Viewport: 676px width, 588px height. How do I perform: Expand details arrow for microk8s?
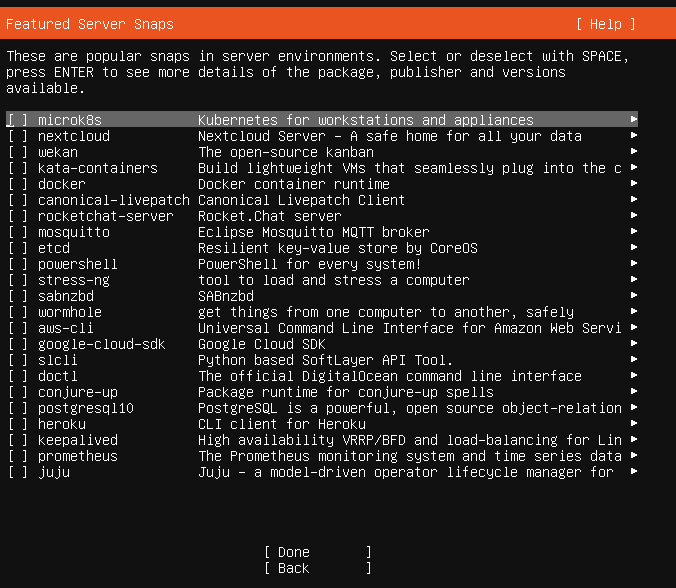pyautogui.click(x=633, y=119)
